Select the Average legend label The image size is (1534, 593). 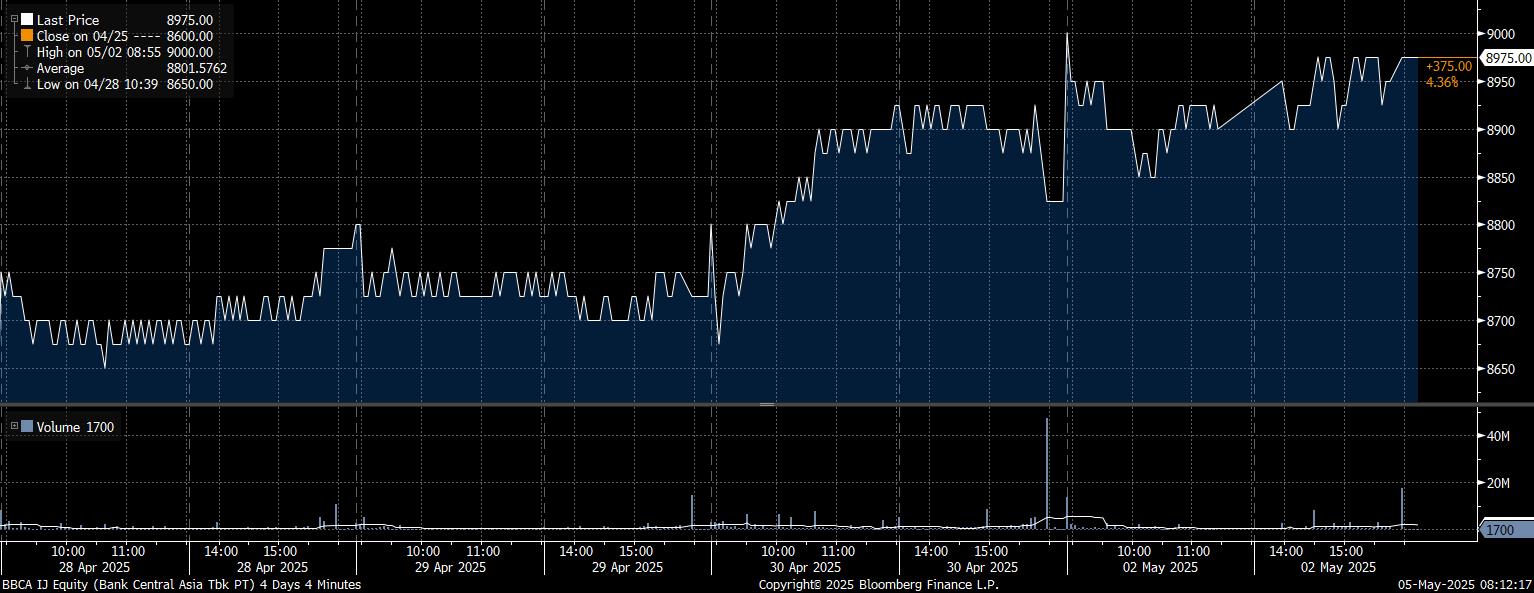coord(60,68)
